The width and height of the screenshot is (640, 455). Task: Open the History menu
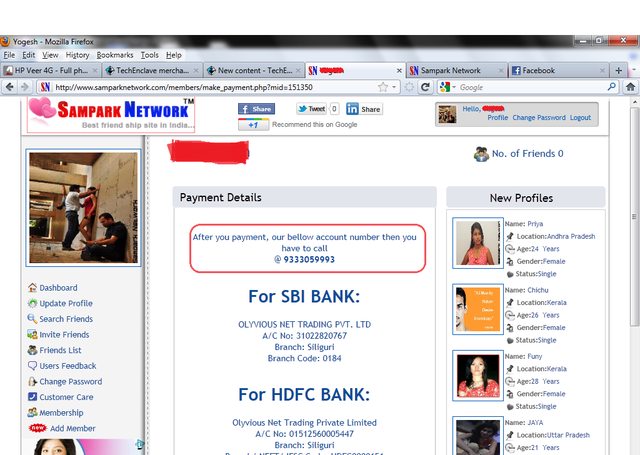pos(77,55)
